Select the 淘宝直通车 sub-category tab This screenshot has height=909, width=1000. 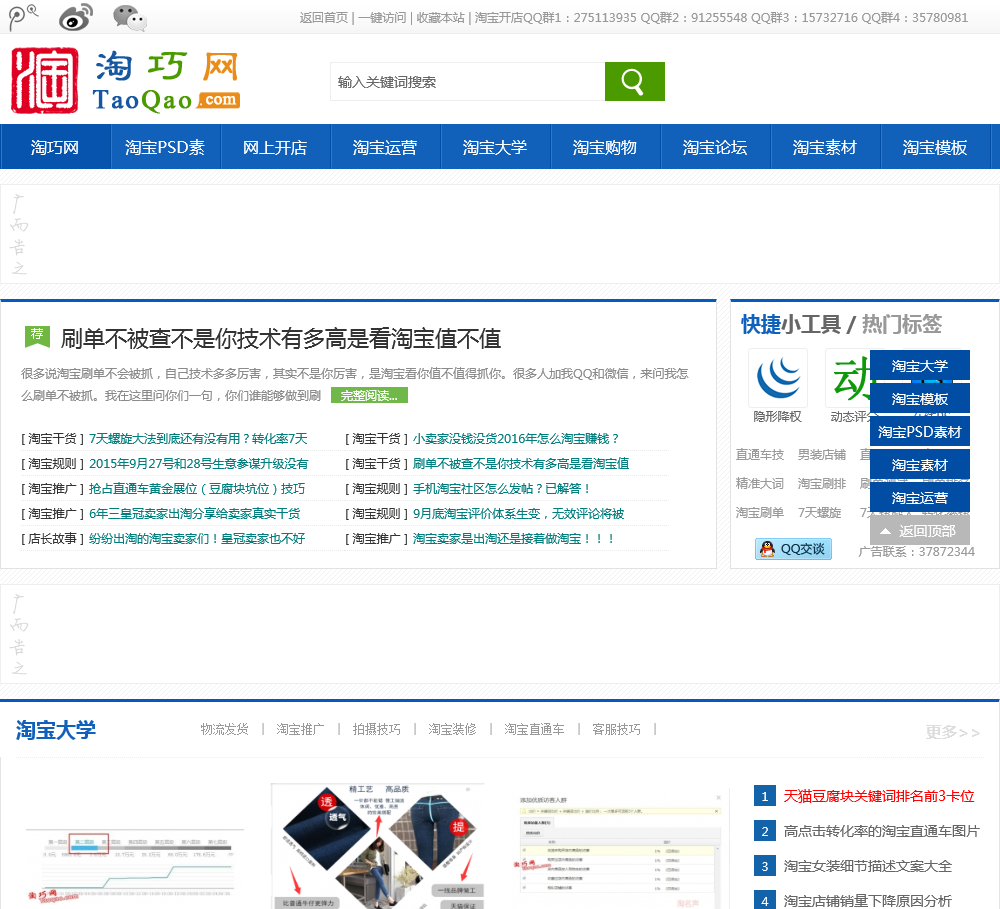[x=534, y=729]
